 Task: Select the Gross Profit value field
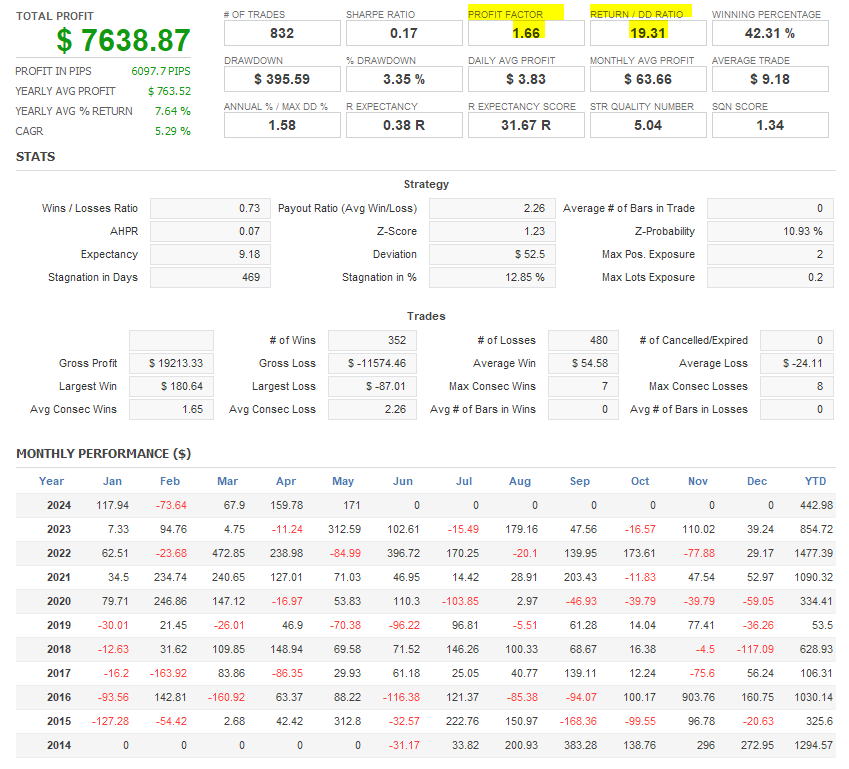171,363
